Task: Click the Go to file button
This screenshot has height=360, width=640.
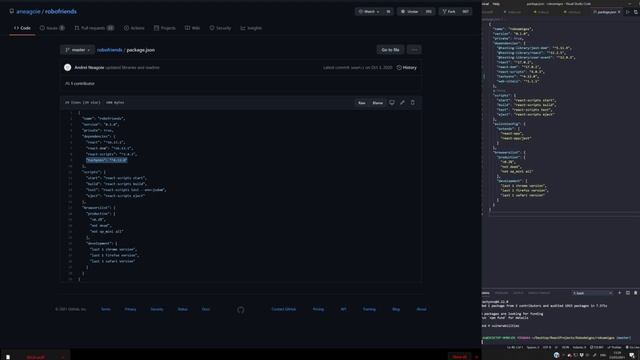Action: pos(390,50)
